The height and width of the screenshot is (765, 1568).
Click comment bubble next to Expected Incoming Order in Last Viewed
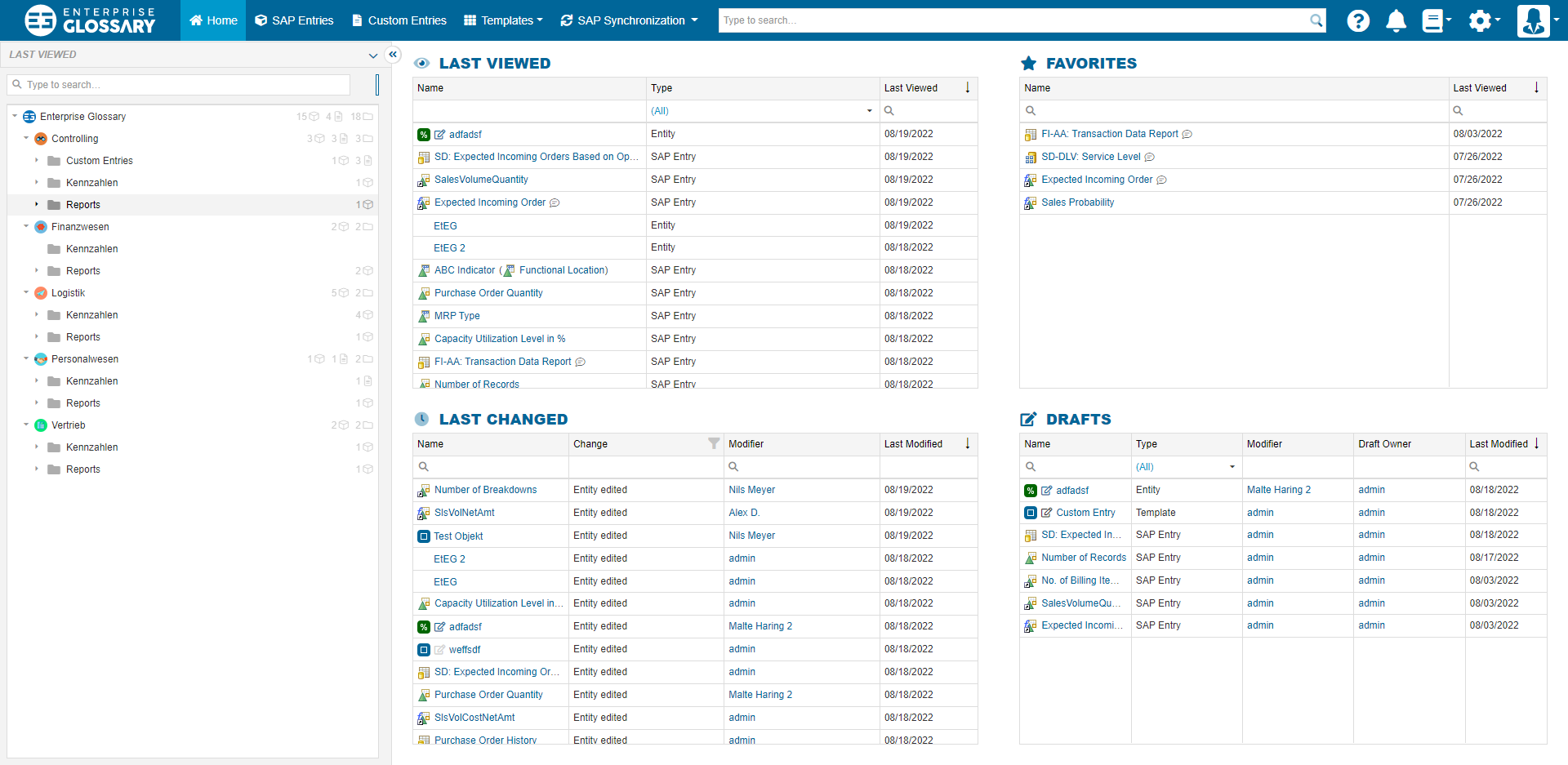[x=555, y=203]
